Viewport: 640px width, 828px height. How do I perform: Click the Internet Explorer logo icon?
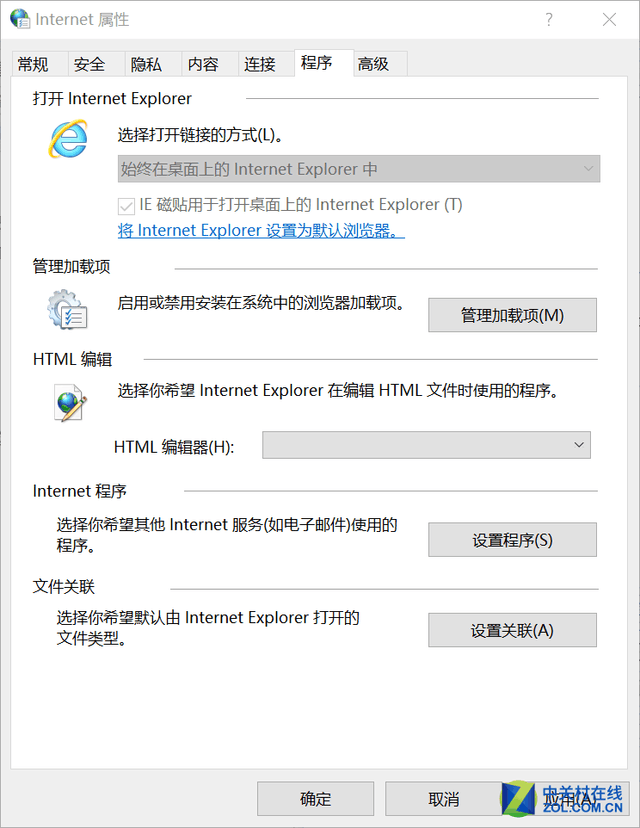(69, 139)
